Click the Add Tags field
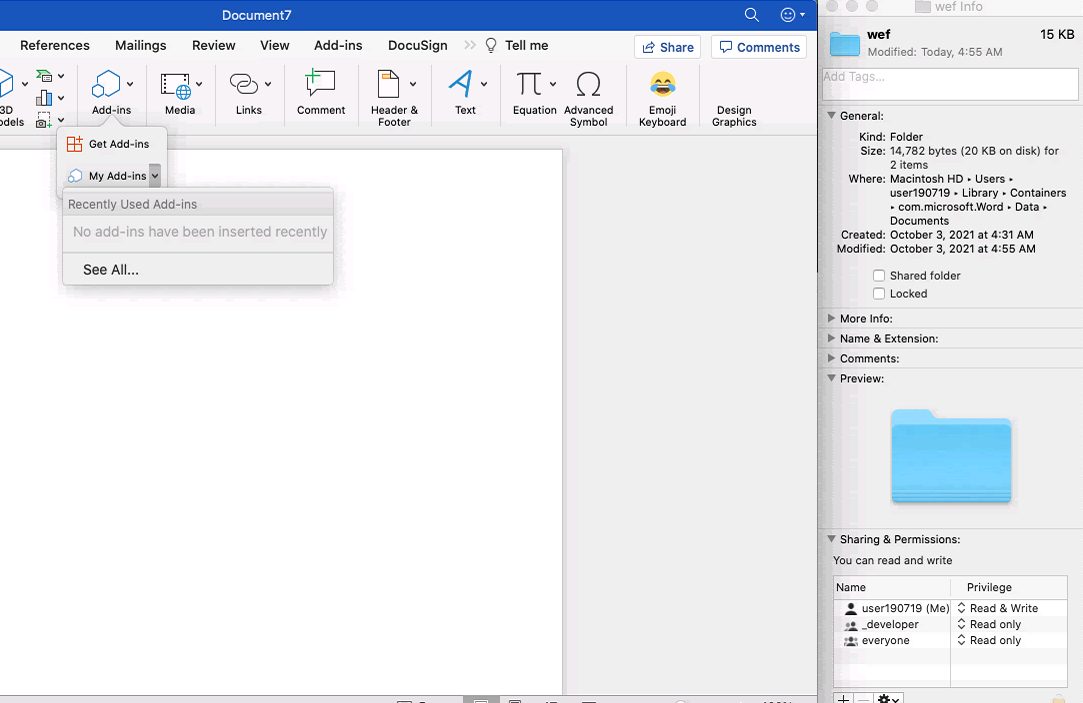1083x703 pixels. coord(948,84)
